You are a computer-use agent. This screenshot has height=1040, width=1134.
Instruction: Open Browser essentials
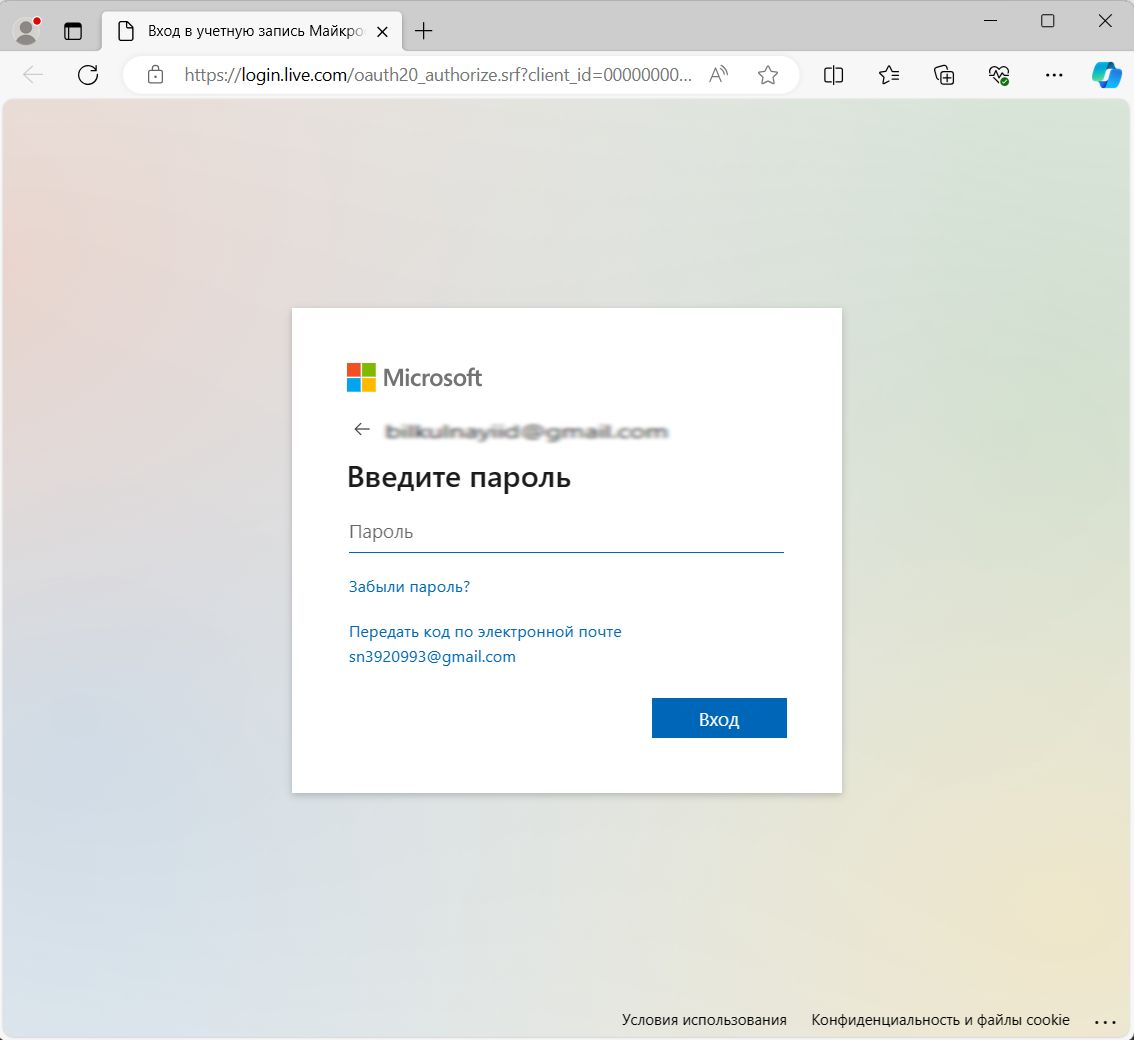pyautogui.click(x=998, y=74)
